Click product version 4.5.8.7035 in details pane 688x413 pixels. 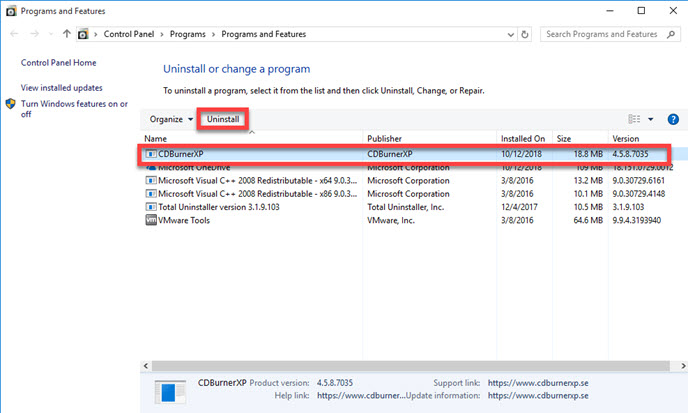(x=335, y=383)
